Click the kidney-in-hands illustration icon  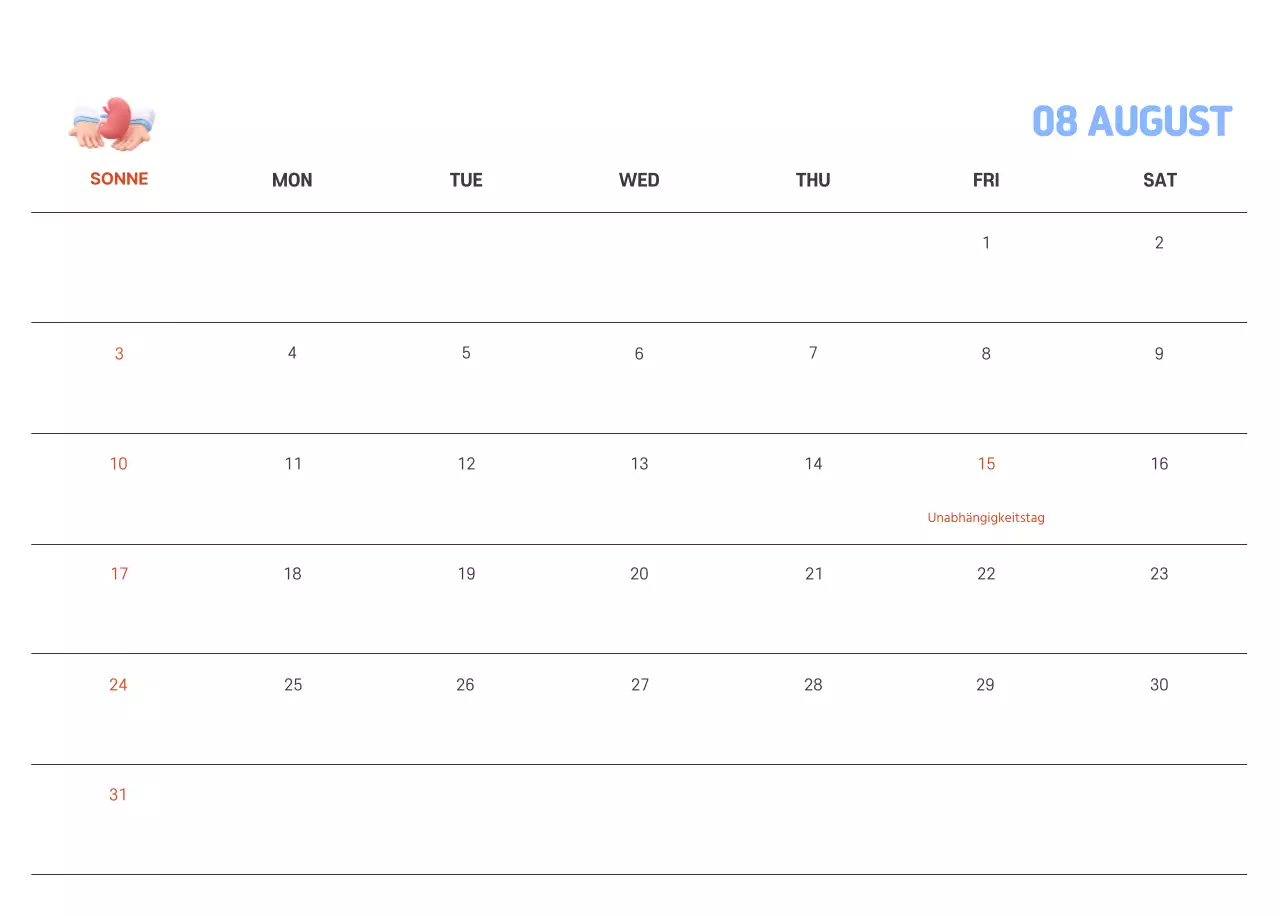[x=112, y=124]
